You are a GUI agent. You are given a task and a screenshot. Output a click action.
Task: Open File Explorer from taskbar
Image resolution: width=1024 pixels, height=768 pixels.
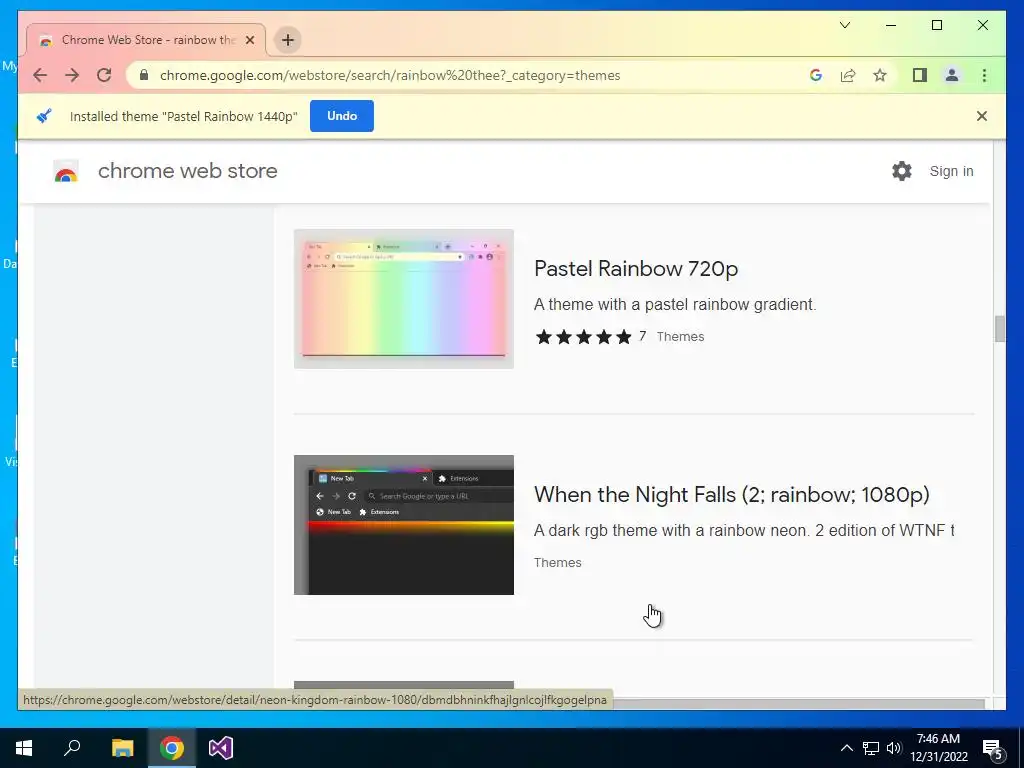[122, 748]
